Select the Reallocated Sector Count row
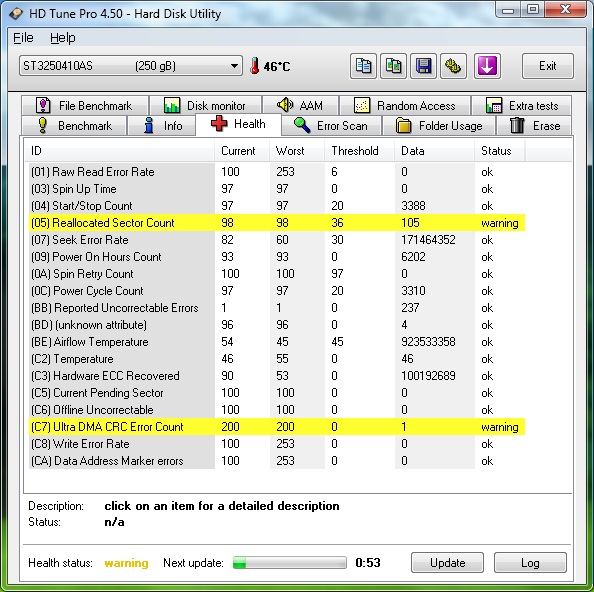This screenshot has width=594, height=592. [277, 223]
